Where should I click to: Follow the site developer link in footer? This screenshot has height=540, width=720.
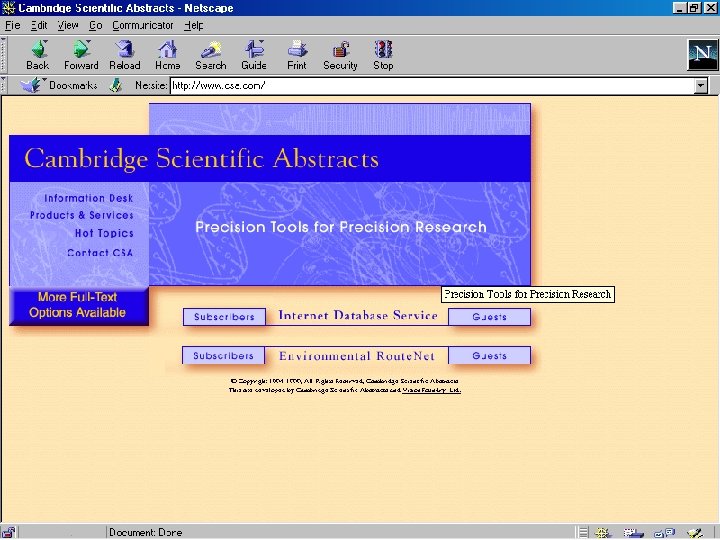tap(431, 390)
